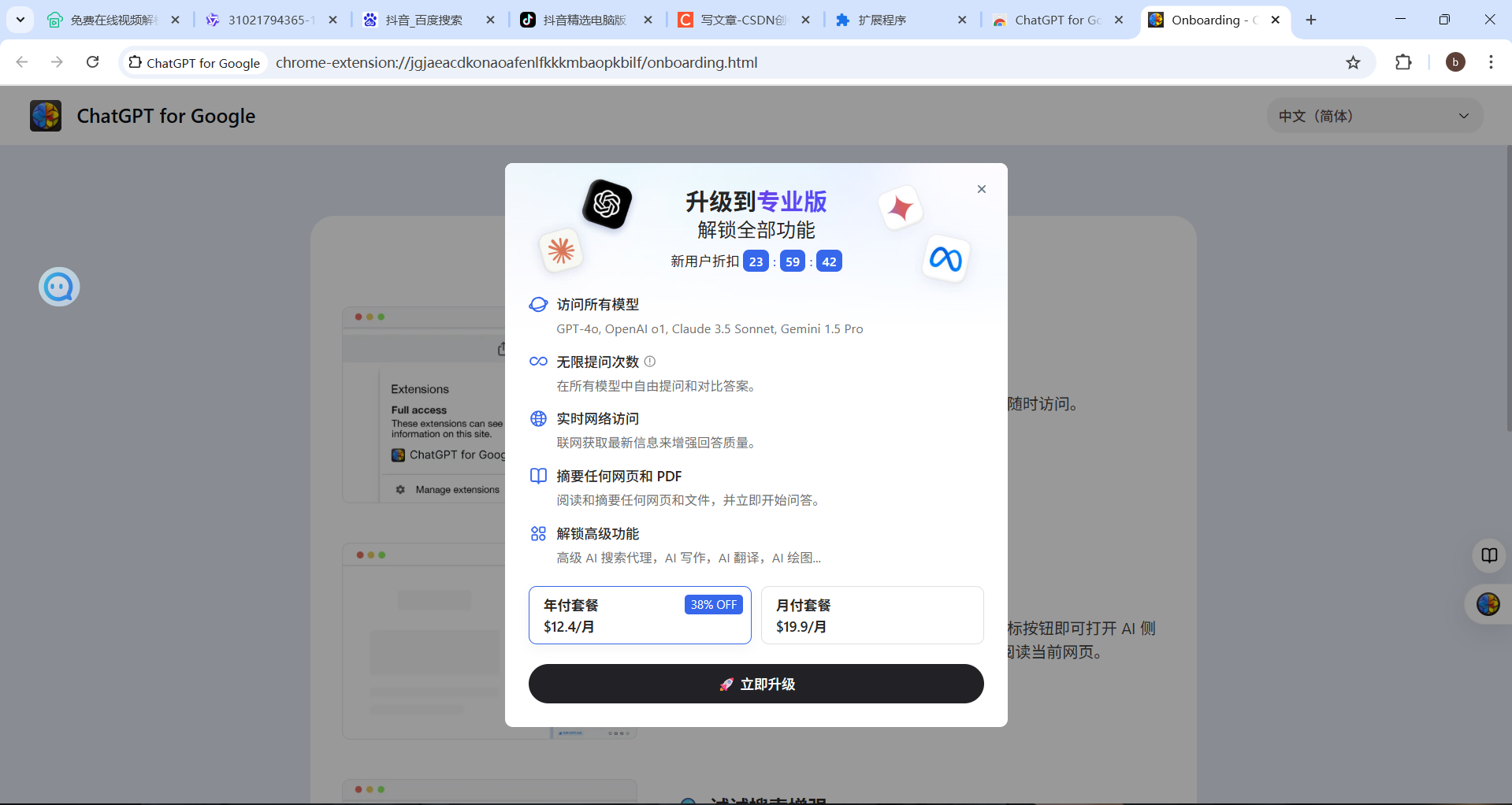
Task: Click the 实时网络访问 heading
Action: (598, 419)
